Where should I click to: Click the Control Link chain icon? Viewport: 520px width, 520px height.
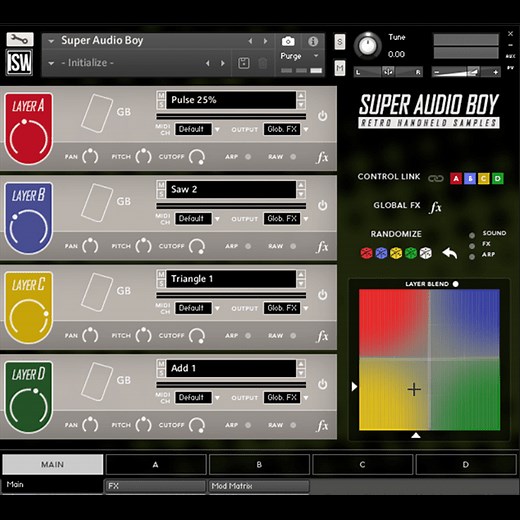[436, 179]
